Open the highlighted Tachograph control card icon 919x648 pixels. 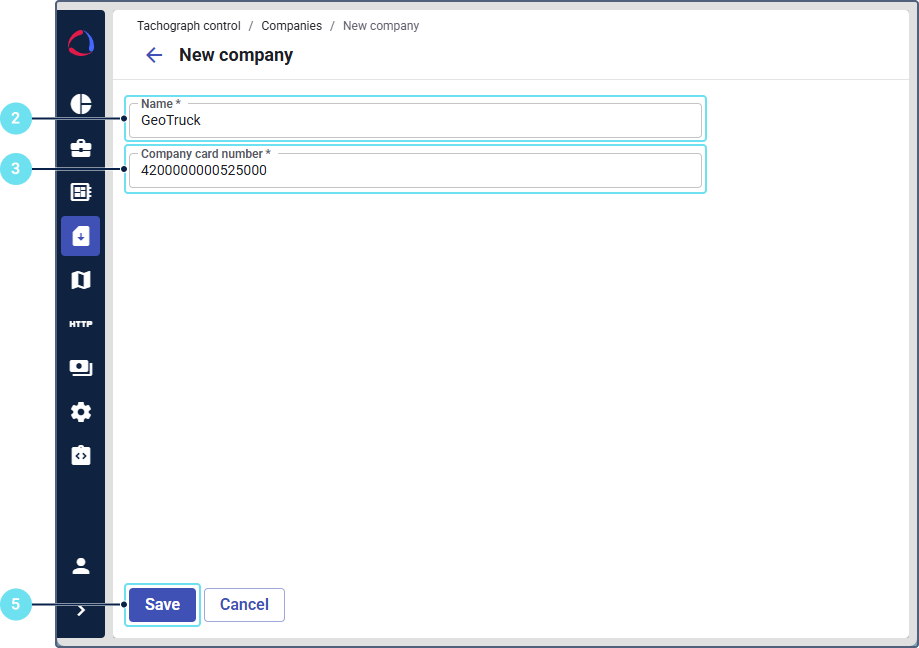tap(81, 236)
